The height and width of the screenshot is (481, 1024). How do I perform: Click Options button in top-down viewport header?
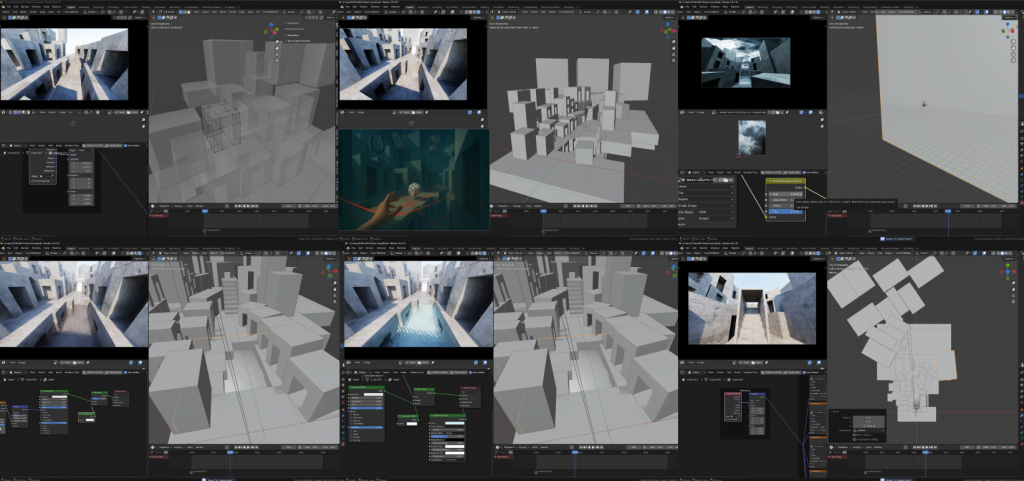1008,257
